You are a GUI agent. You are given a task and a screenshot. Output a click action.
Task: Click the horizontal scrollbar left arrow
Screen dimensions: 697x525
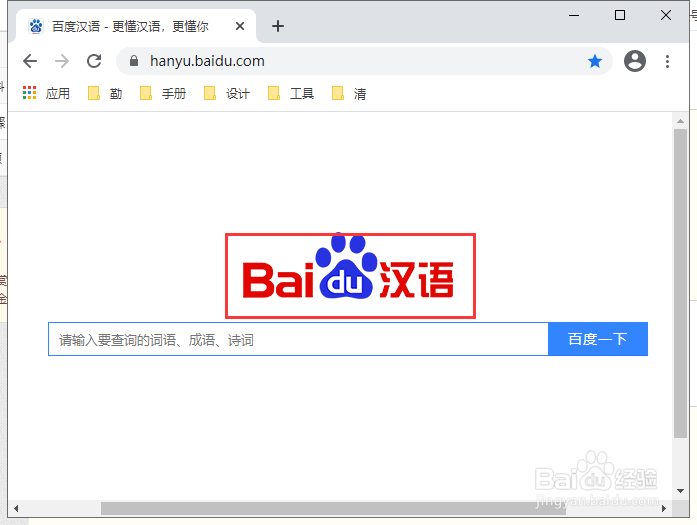click(x=16, y=509)
